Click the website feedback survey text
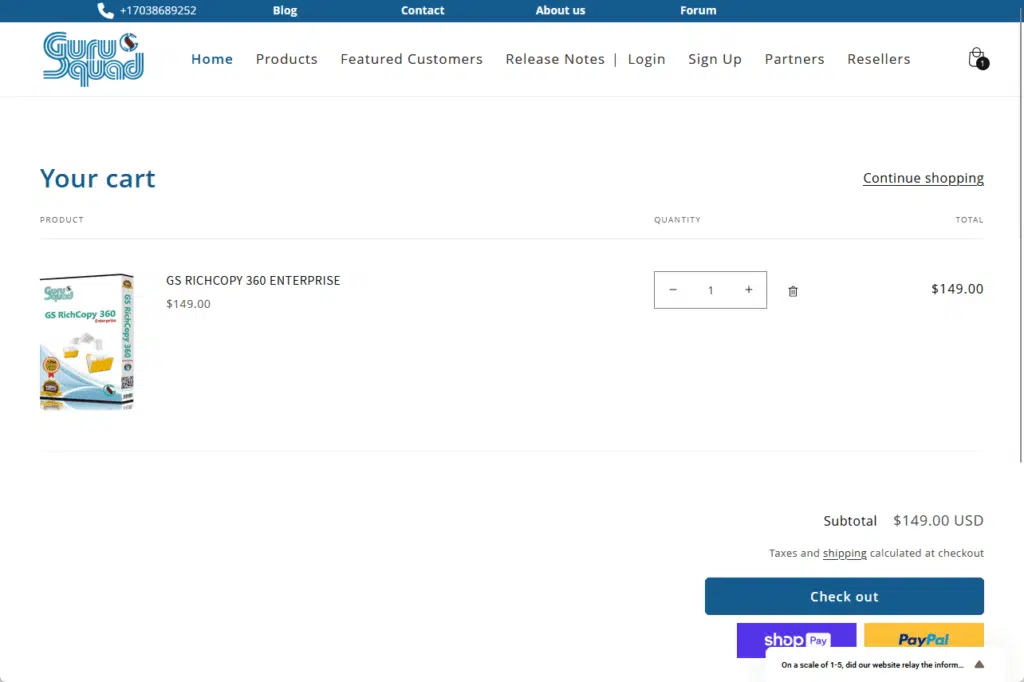The height and width of the screenshot is (682, 1024). pos(872,665)
